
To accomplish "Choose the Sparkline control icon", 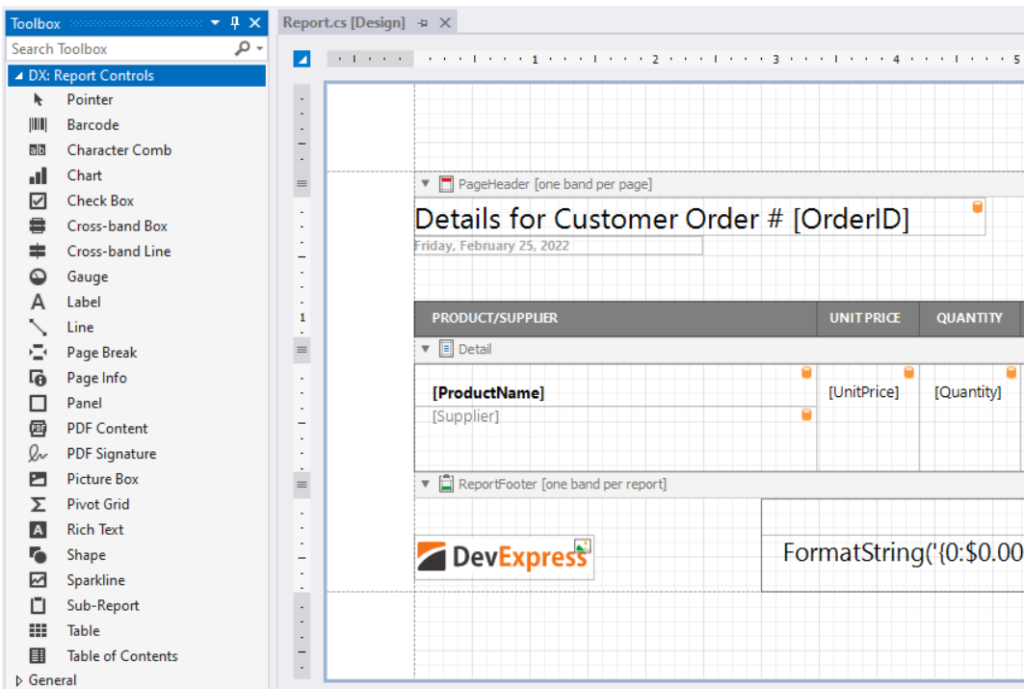I will [x=38, y=580].
